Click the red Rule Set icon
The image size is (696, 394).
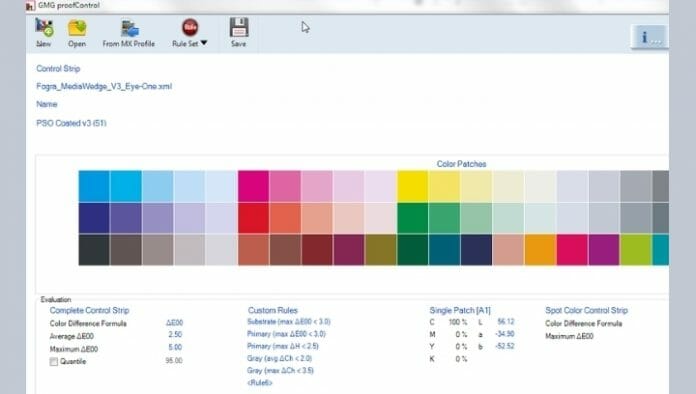pyautogui.click(x=190, y=28)
